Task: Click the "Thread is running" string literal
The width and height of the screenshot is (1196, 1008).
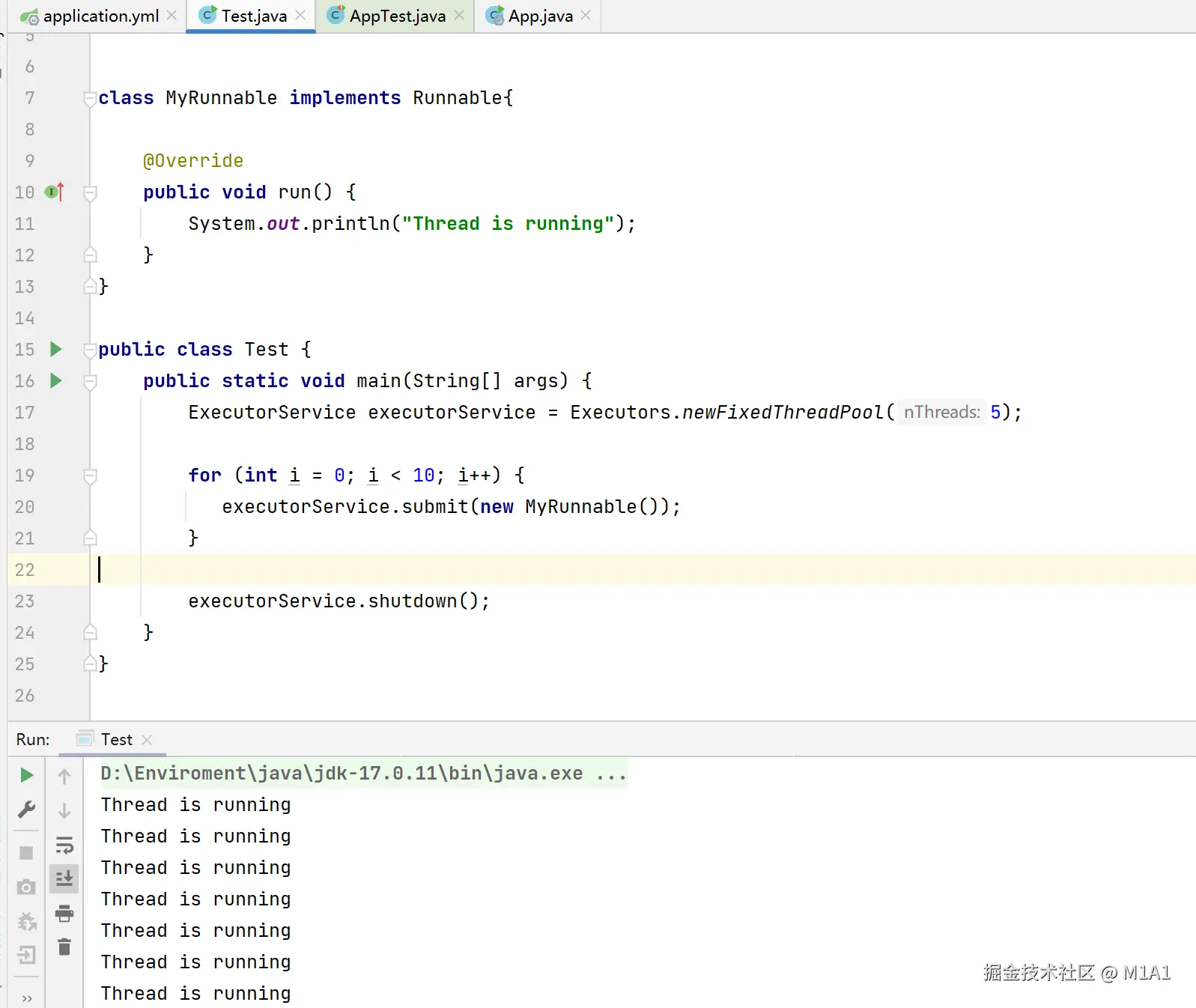Action: [x=508, y=224]
